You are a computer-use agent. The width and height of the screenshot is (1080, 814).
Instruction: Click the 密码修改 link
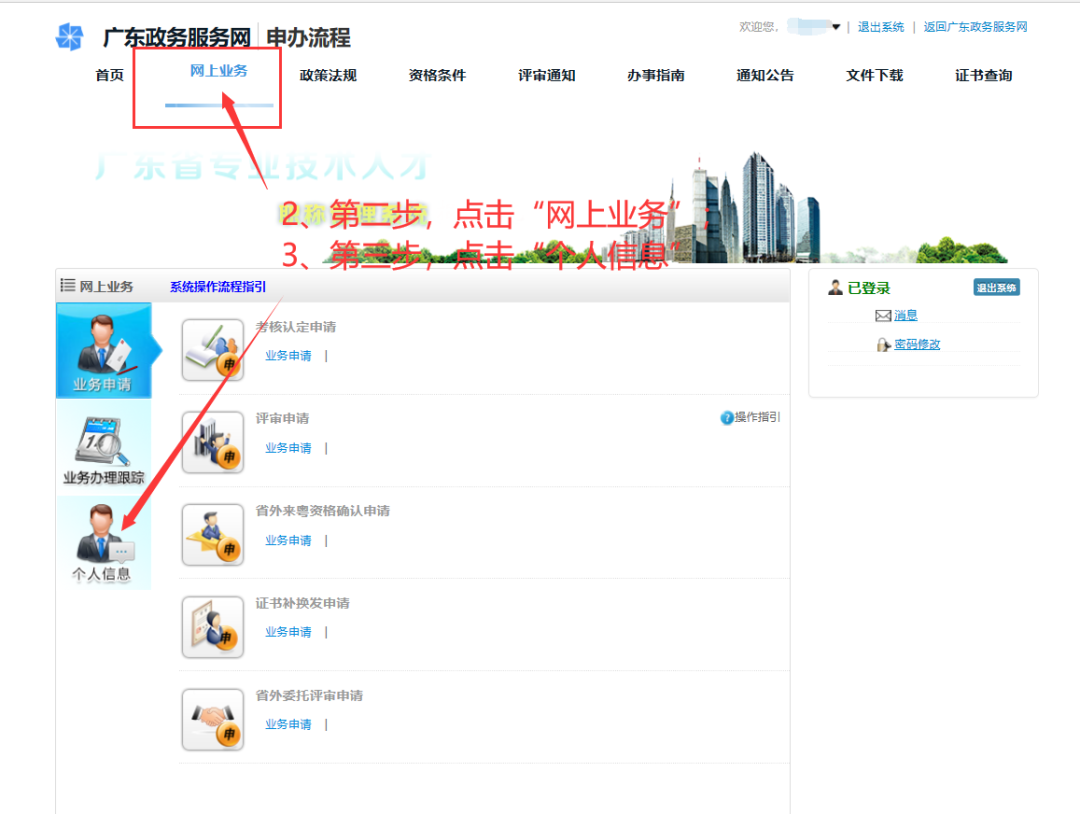pyautogui.click(x=916, y=345)
